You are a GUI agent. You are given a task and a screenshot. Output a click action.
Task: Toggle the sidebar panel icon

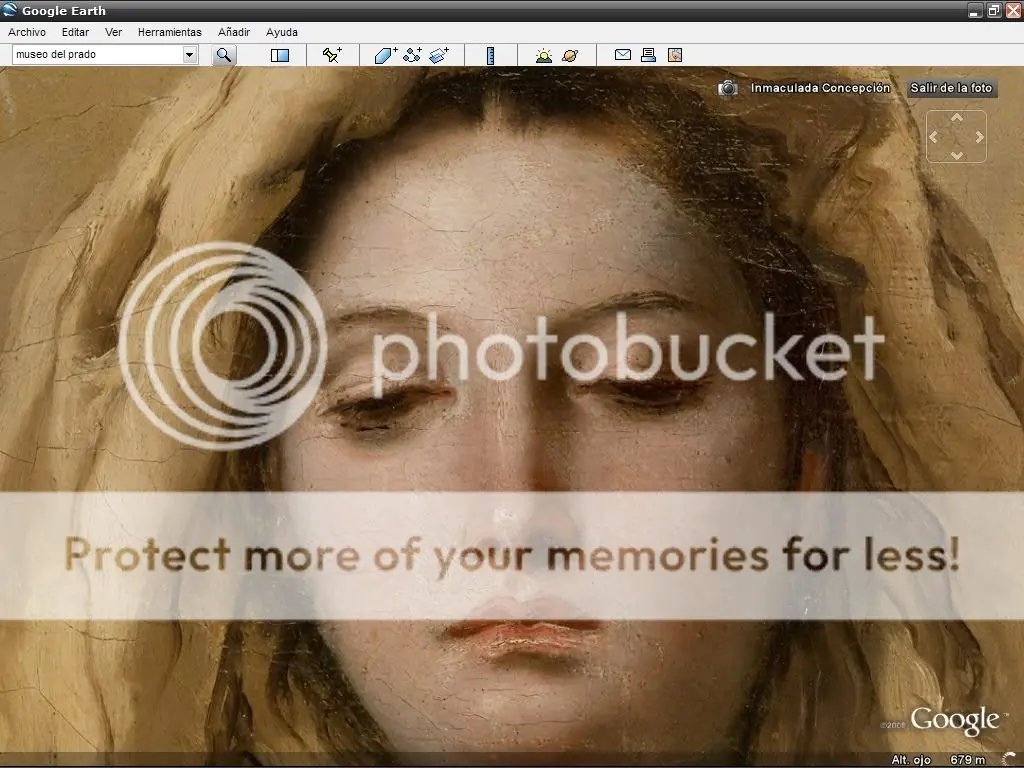(x=280, y=56)
